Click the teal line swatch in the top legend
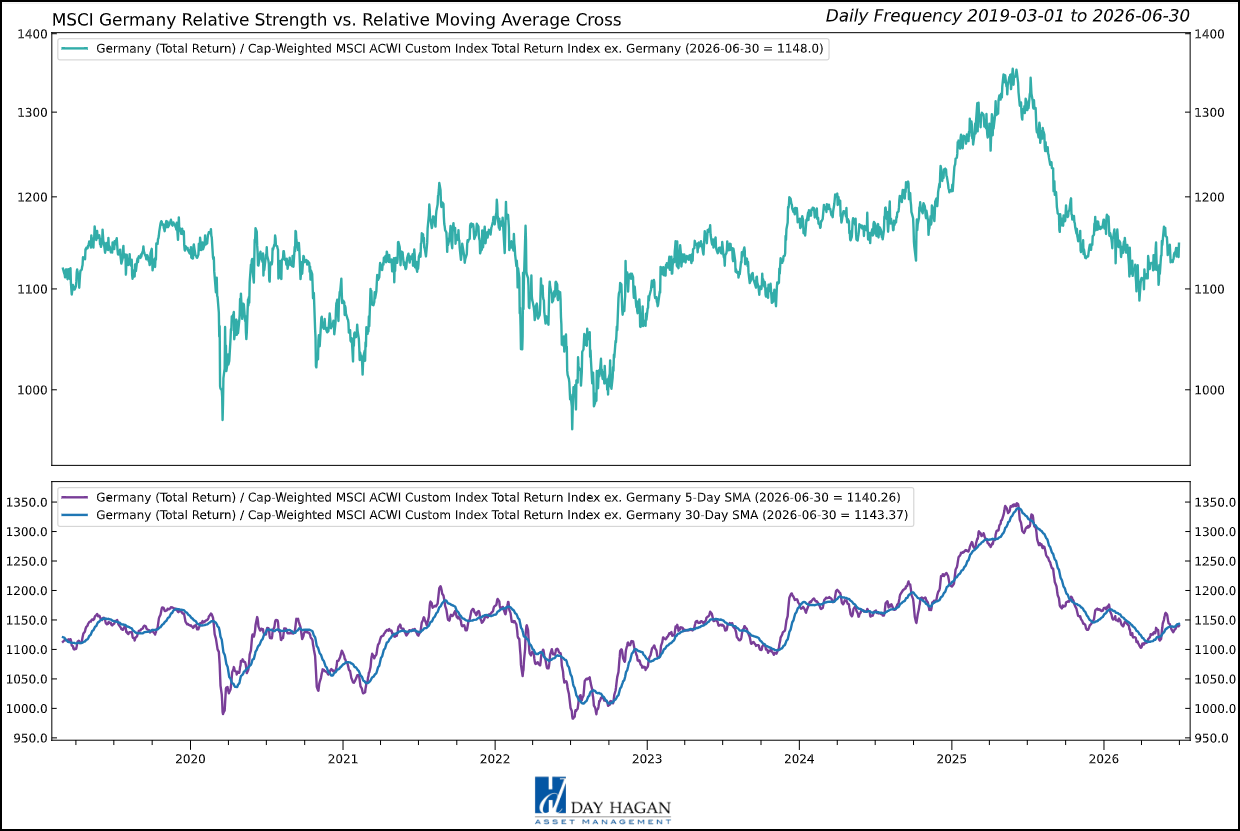Screen dimensions: 1240x831 pyautogui.click(x=76, y=48)
